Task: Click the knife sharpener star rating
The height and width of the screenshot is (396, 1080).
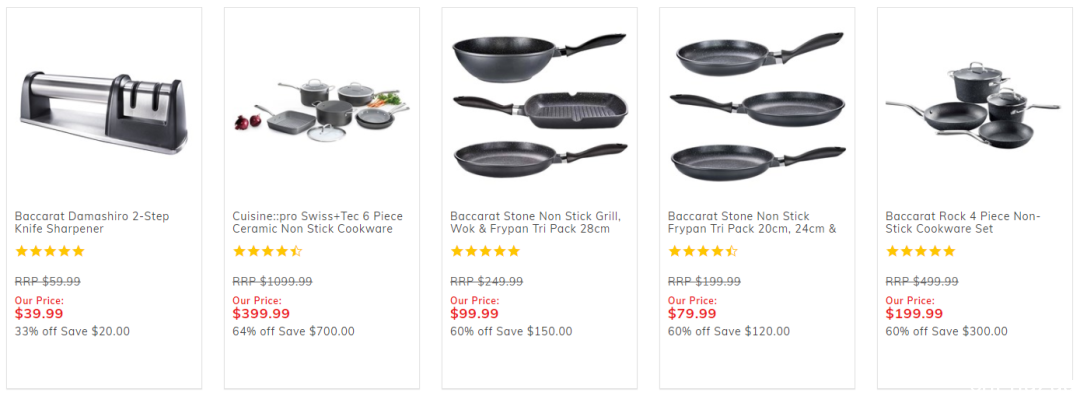Action: click(x=50, y=251)
